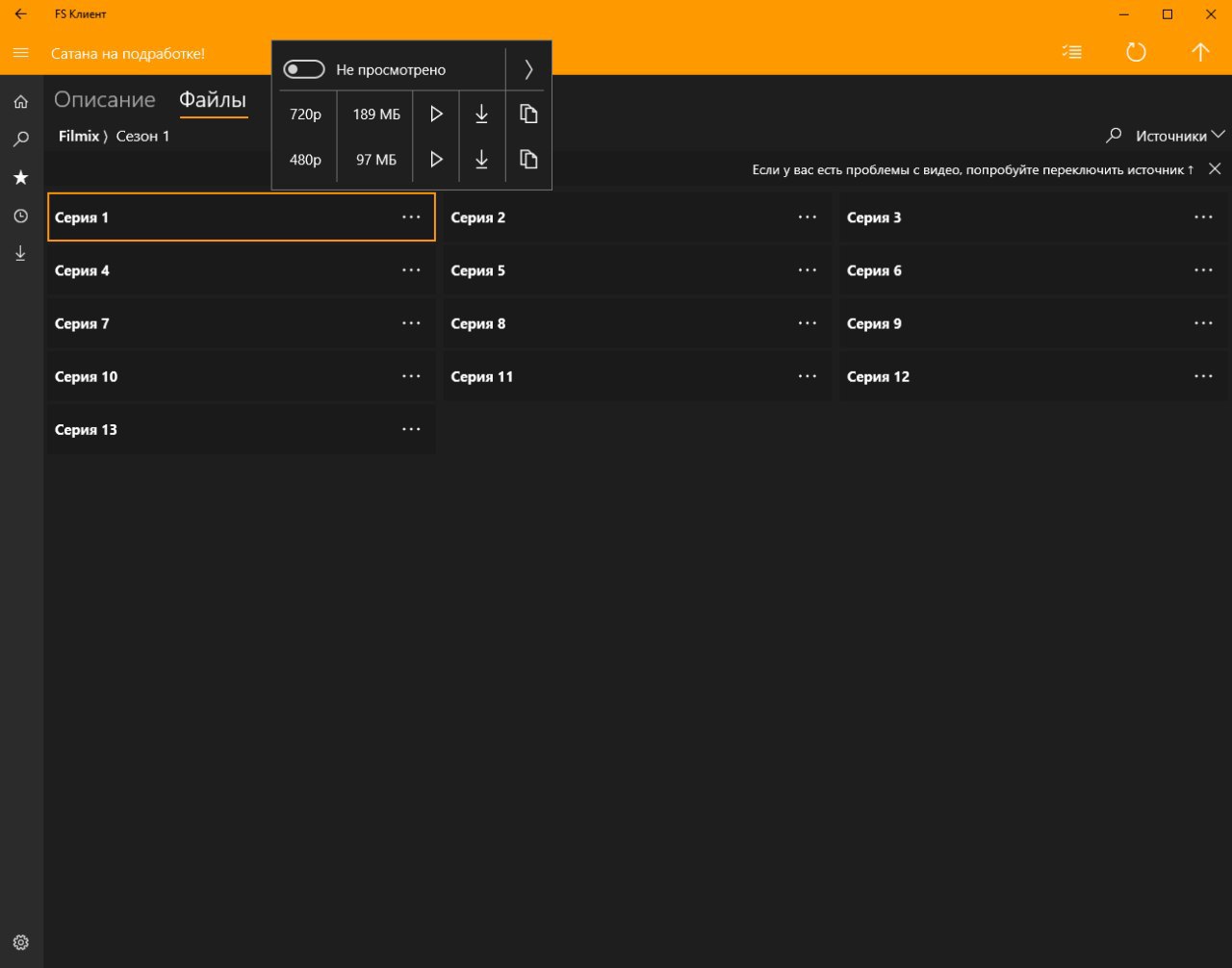Expand the popup's right chevron
This screenshot has width=1232, height=968.
point(528,69)
